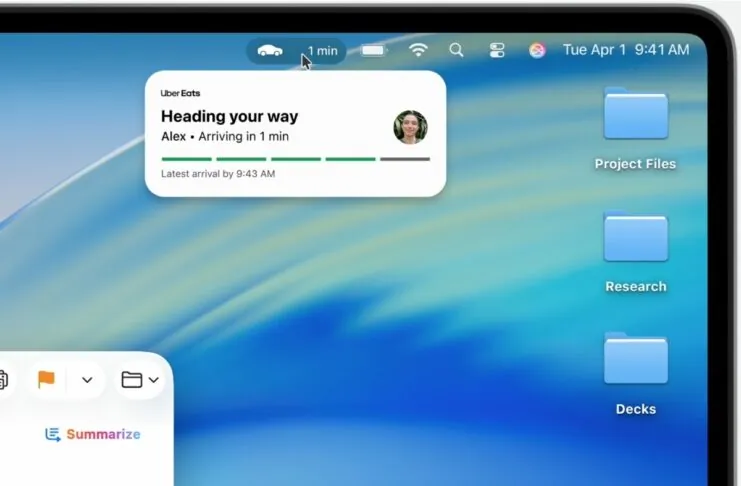Screen dimensions: 741x486
Task: Click Alex Arriving in 1 min text
Action: click(225, 137)
